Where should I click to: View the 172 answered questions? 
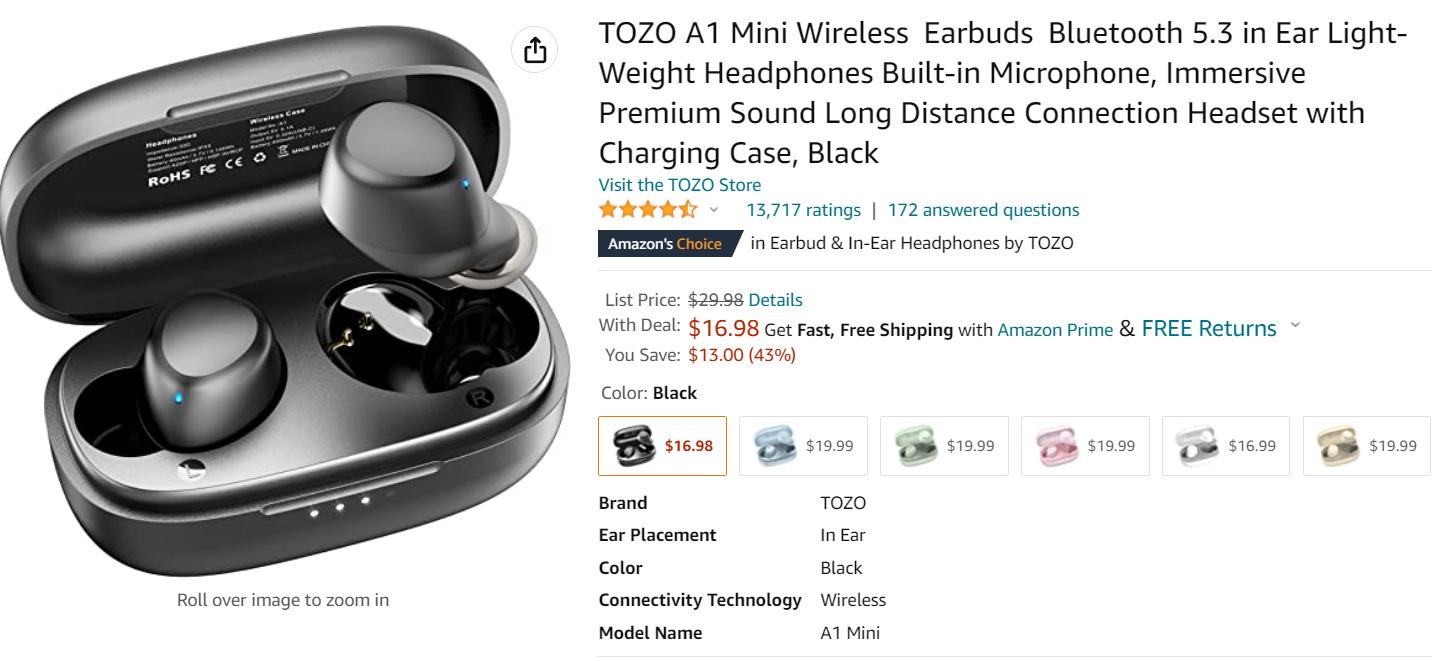click(x=983, y=210)
